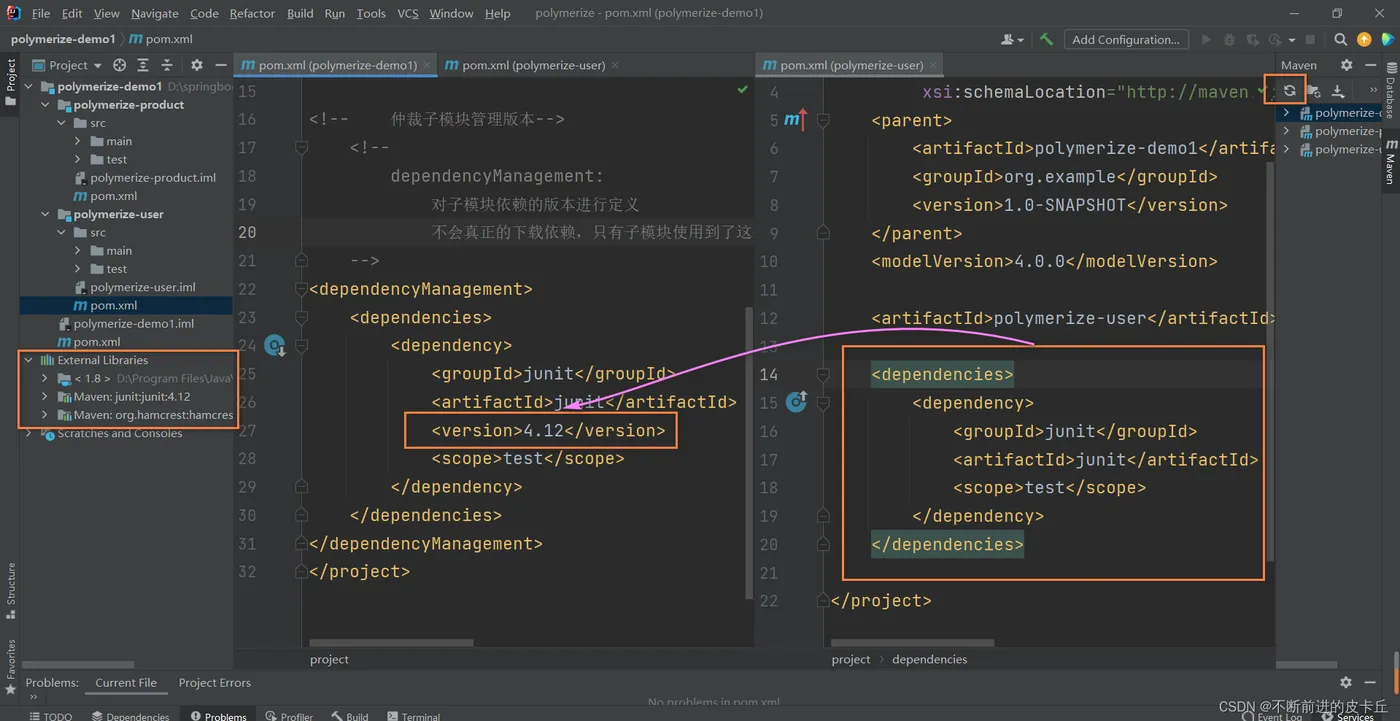Screen dimensions: 1400x721
Task: Click the orange IDE update icon
Action: (x=1364, y=39)
